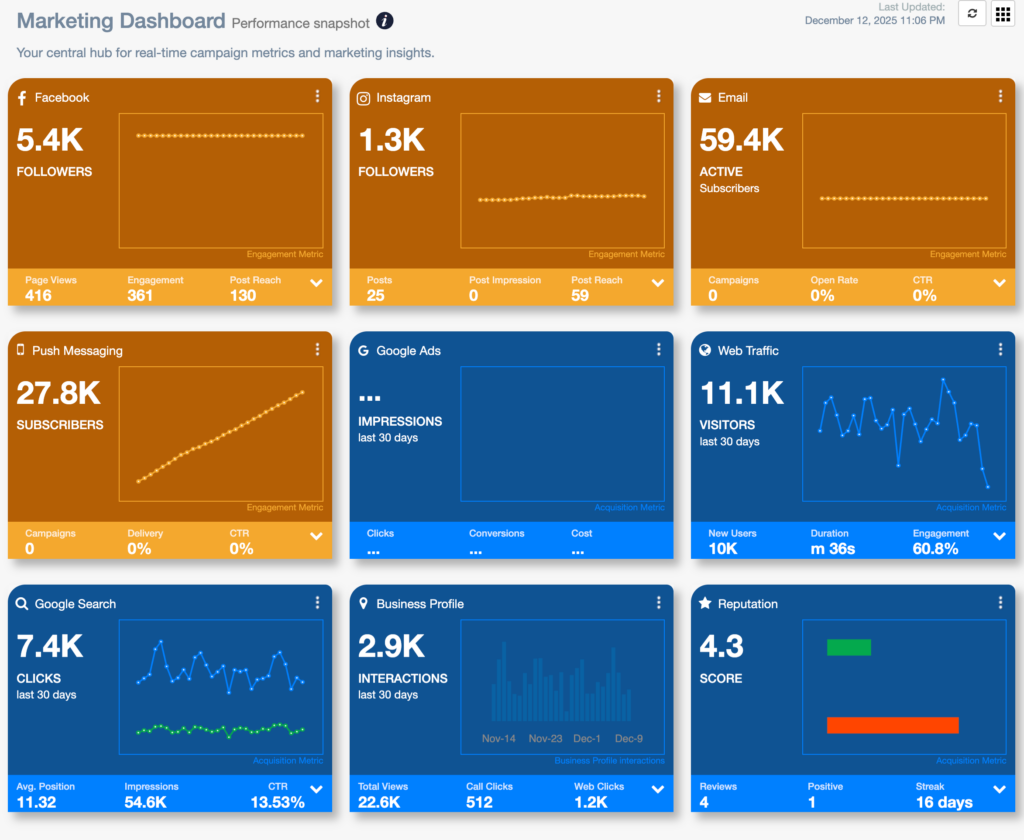Open the Business Profile card options menu

[x=659, y=602]
